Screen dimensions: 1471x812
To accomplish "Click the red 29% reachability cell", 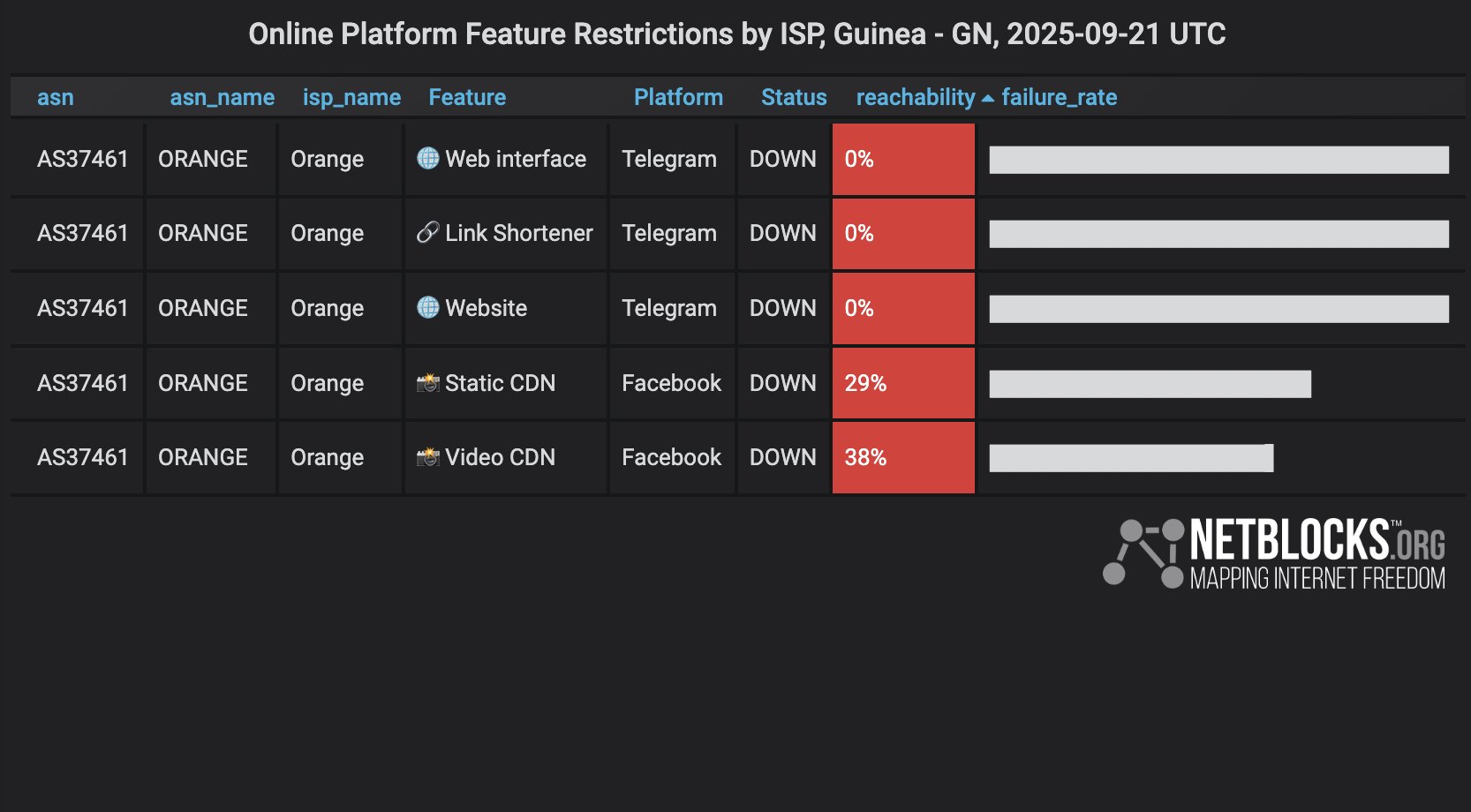I will pyautogui.click(x=902, y=383).
